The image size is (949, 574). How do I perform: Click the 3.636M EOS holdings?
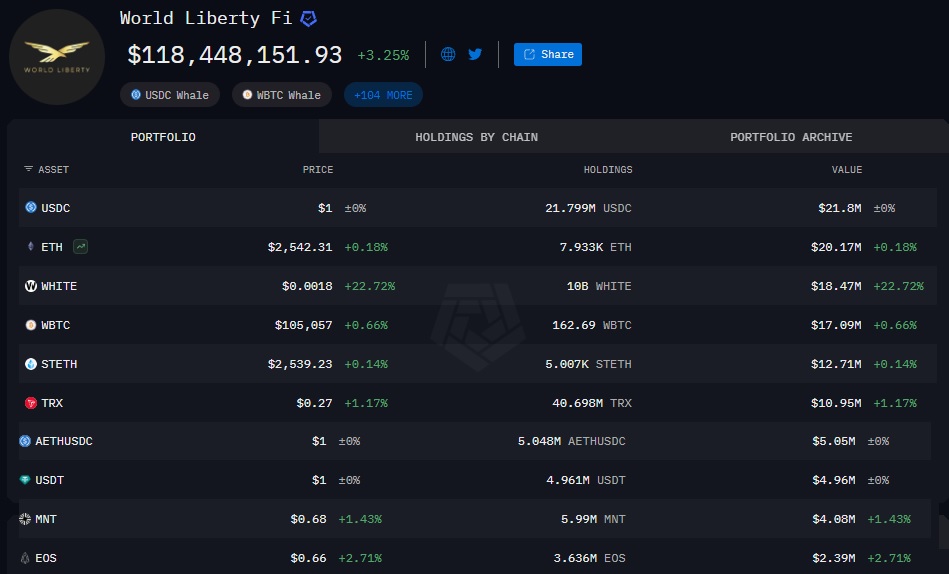[589, 558]
